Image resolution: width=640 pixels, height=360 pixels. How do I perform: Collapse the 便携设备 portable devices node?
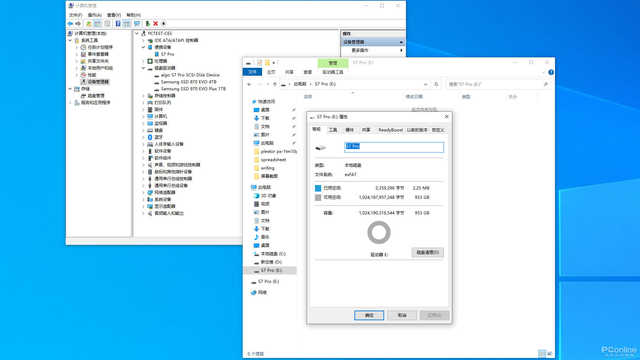click(x=144, y=47)
